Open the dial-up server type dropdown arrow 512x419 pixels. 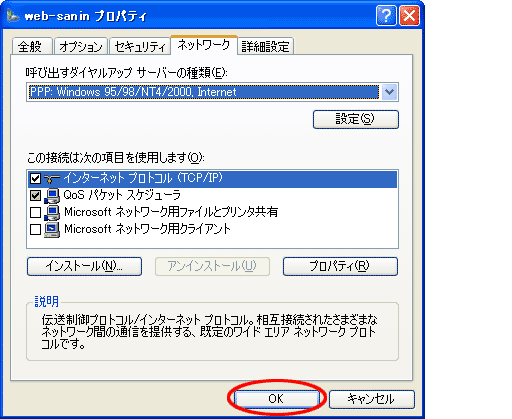point(389,92)
